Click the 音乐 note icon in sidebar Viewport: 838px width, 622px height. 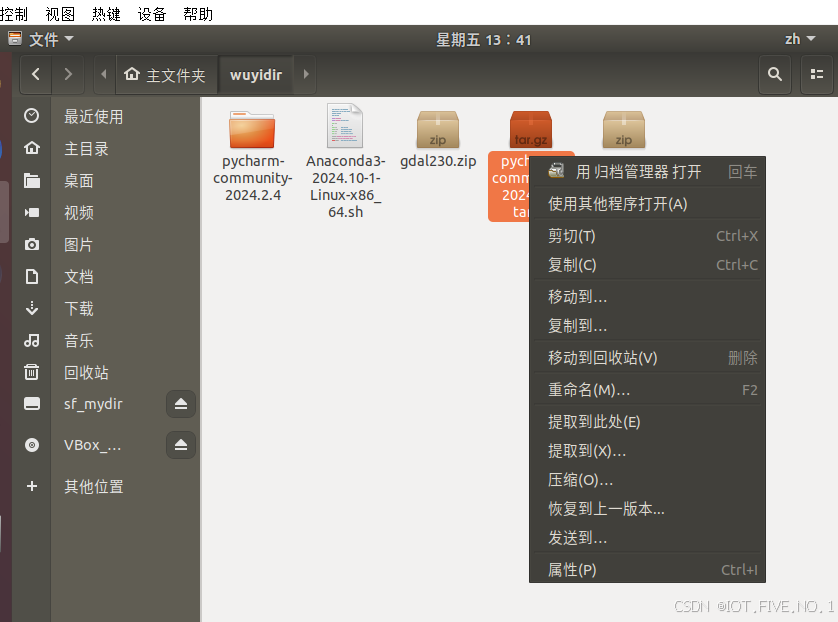click(x=32, y=340)
